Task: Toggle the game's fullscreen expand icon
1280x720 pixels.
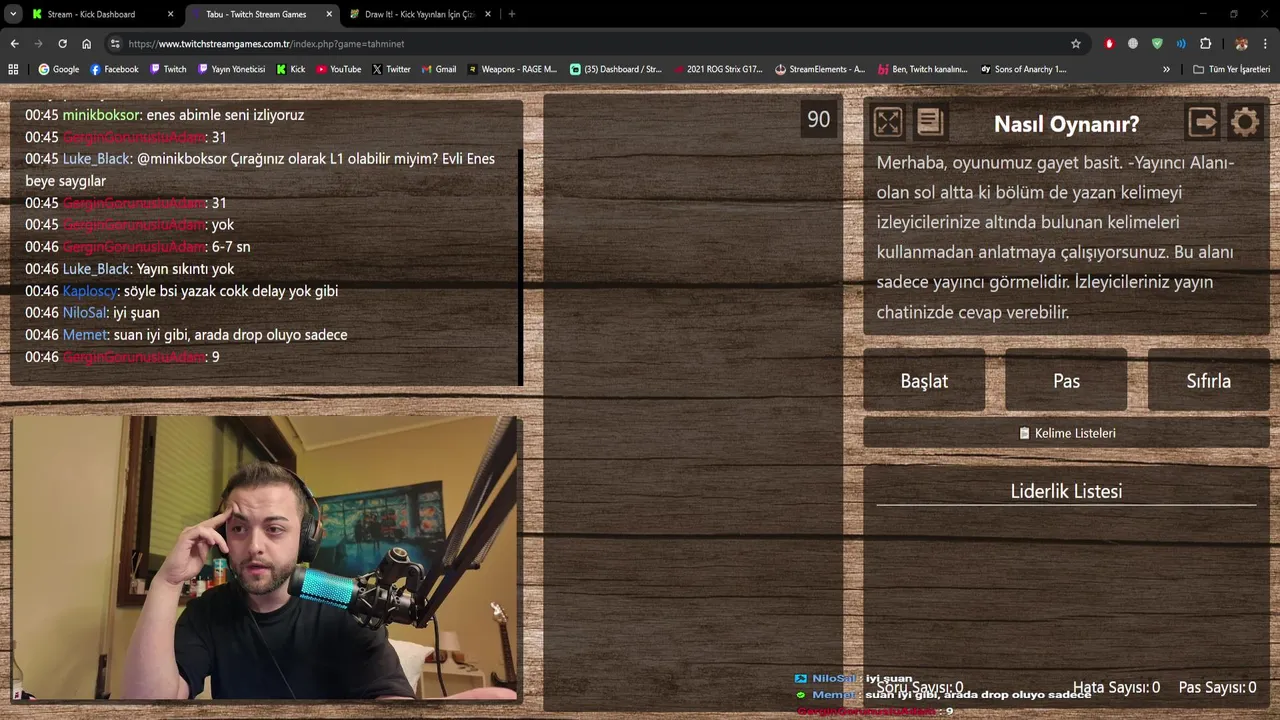Action: click(x=887, y=122)
